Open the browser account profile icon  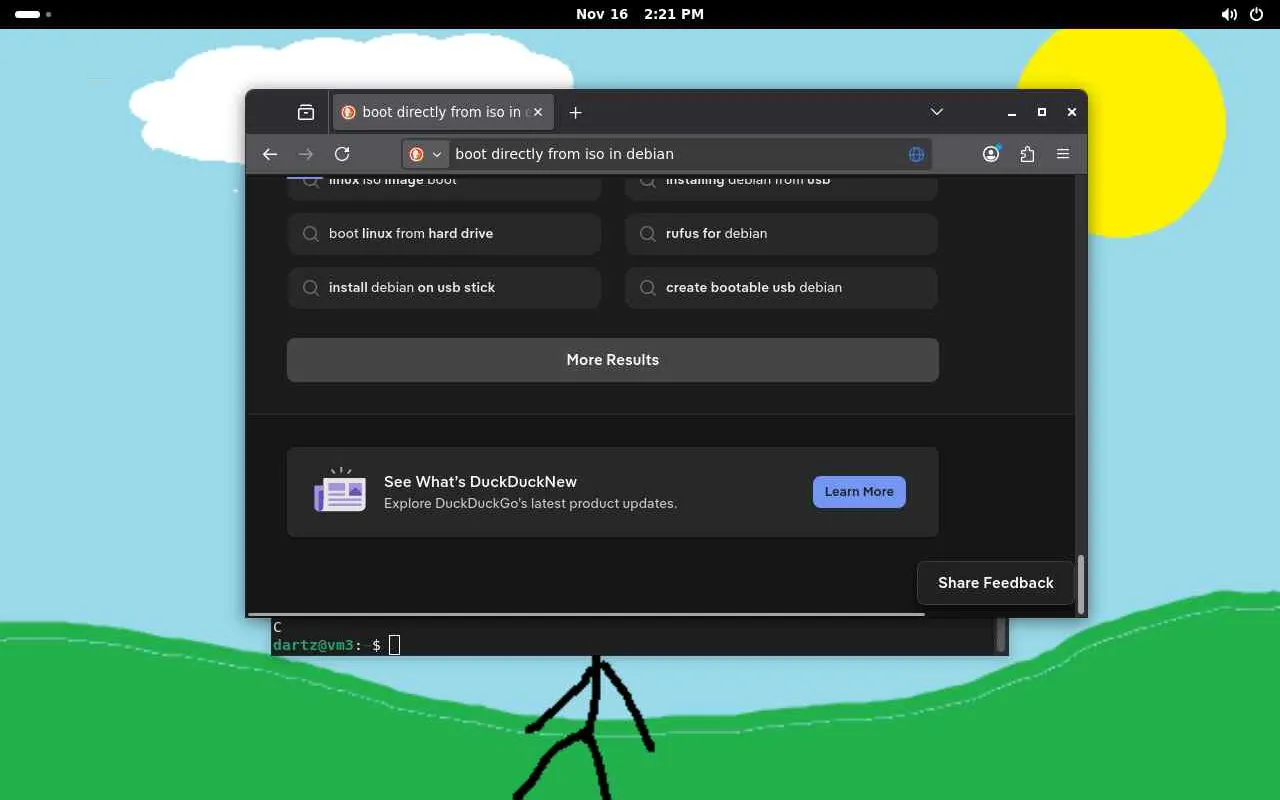(991, 154)
